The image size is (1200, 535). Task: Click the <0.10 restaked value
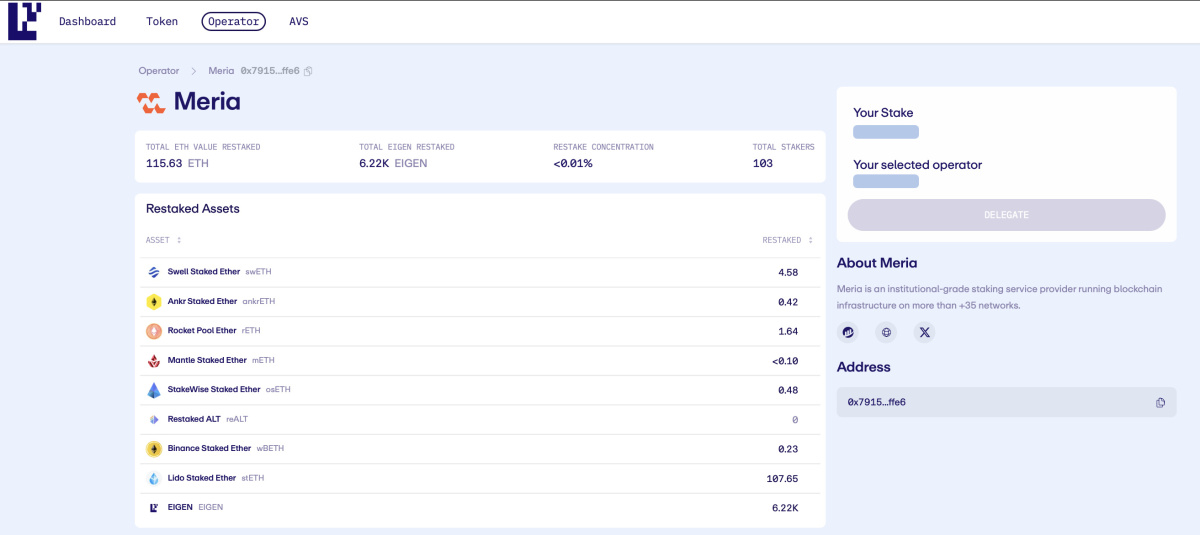785,360
